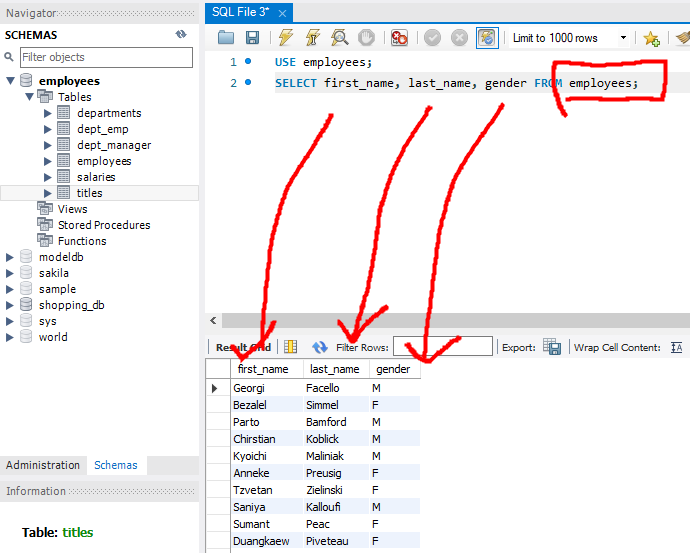690x553 pixels.
Task: Expand the modeldb schema
Action: point(9,257)
